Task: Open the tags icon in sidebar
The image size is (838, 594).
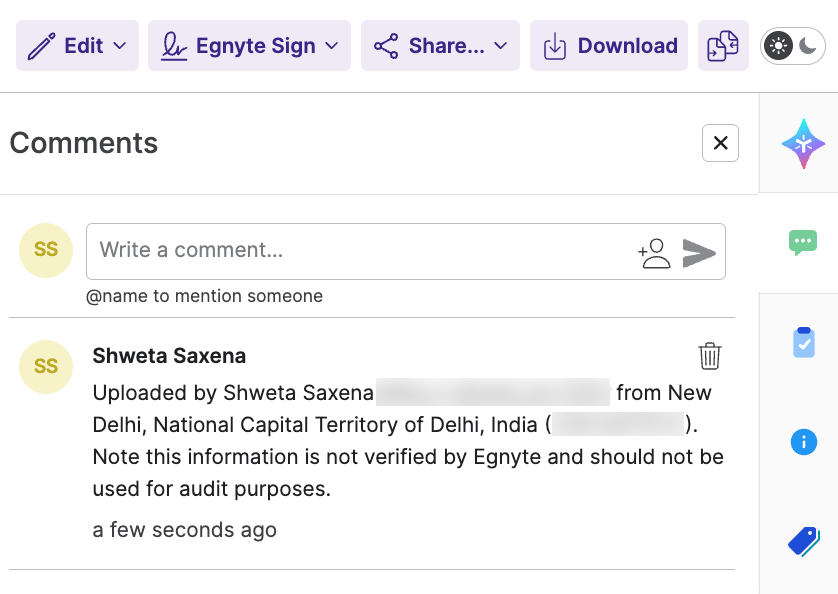Action: [x=803, y=542]
